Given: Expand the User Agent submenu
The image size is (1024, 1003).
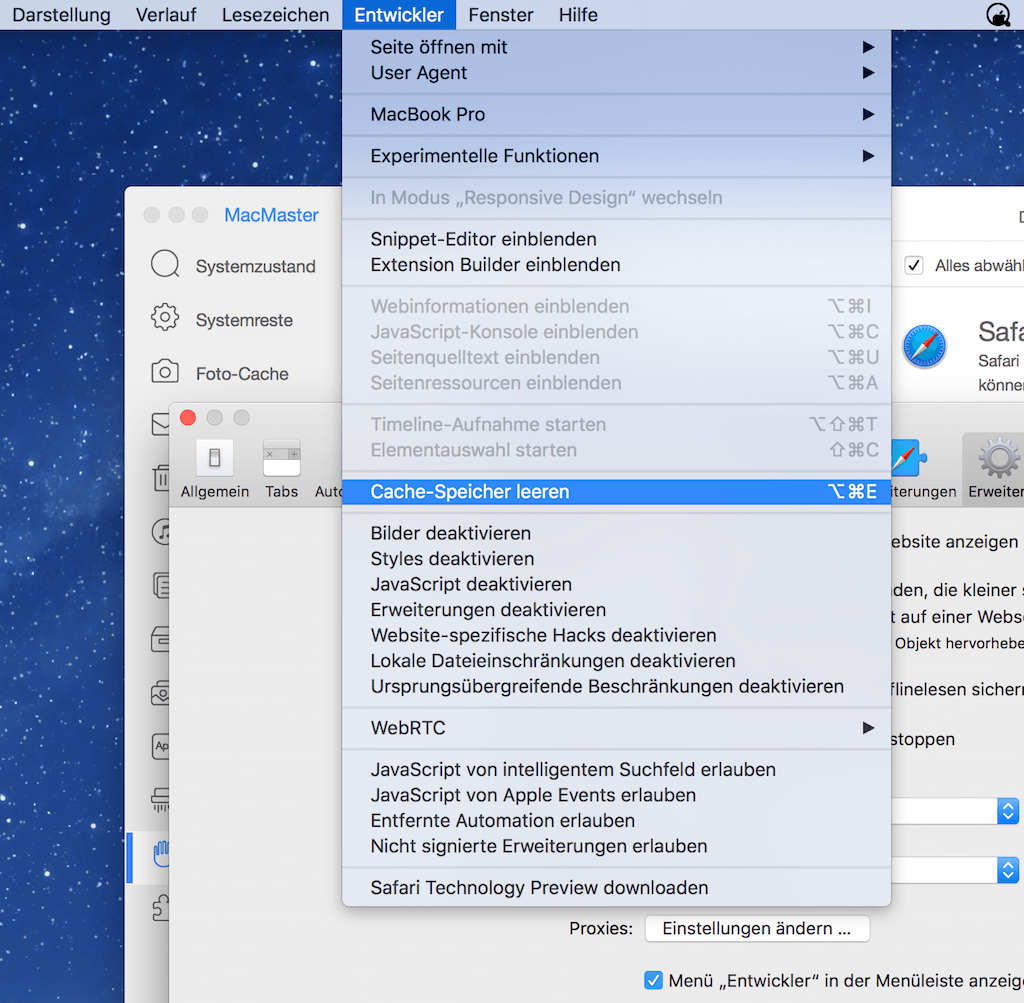Looking at the screenshot, I should tap(616, 72).
